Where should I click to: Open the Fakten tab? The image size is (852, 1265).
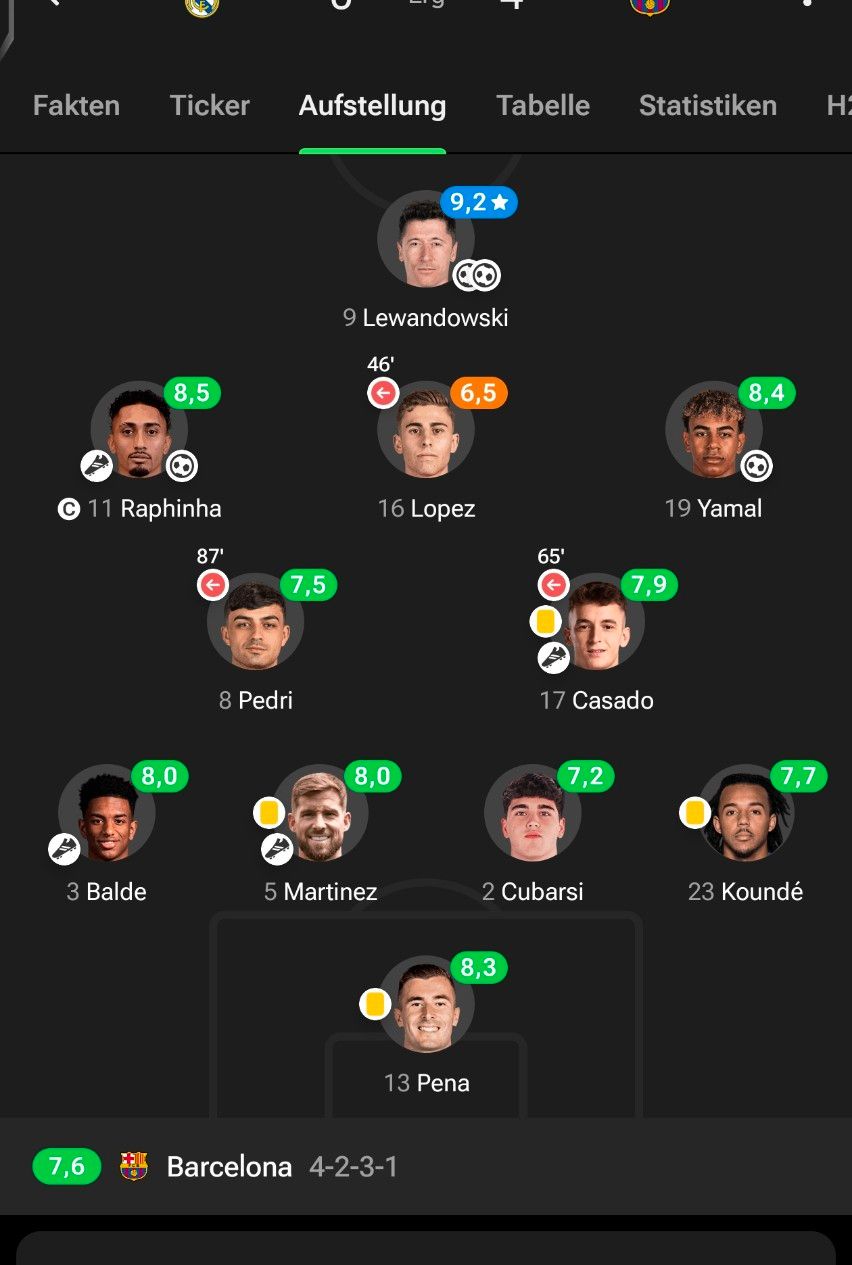point(76,106)
